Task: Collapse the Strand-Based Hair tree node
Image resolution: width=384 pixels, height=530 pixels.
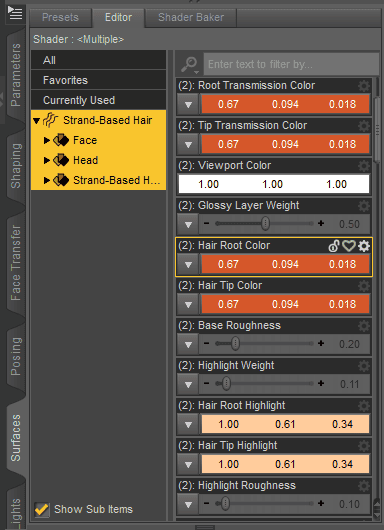Action: point(37,121)
